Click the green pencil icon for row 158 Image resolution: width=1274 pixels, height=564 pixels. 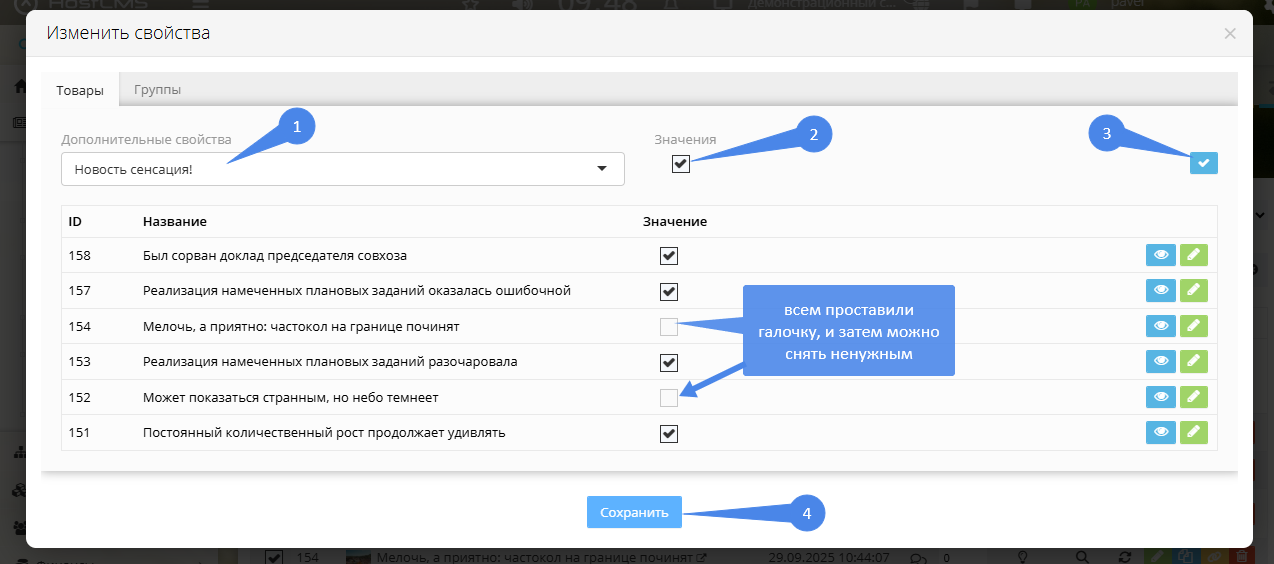click(x=1193, y=255)
